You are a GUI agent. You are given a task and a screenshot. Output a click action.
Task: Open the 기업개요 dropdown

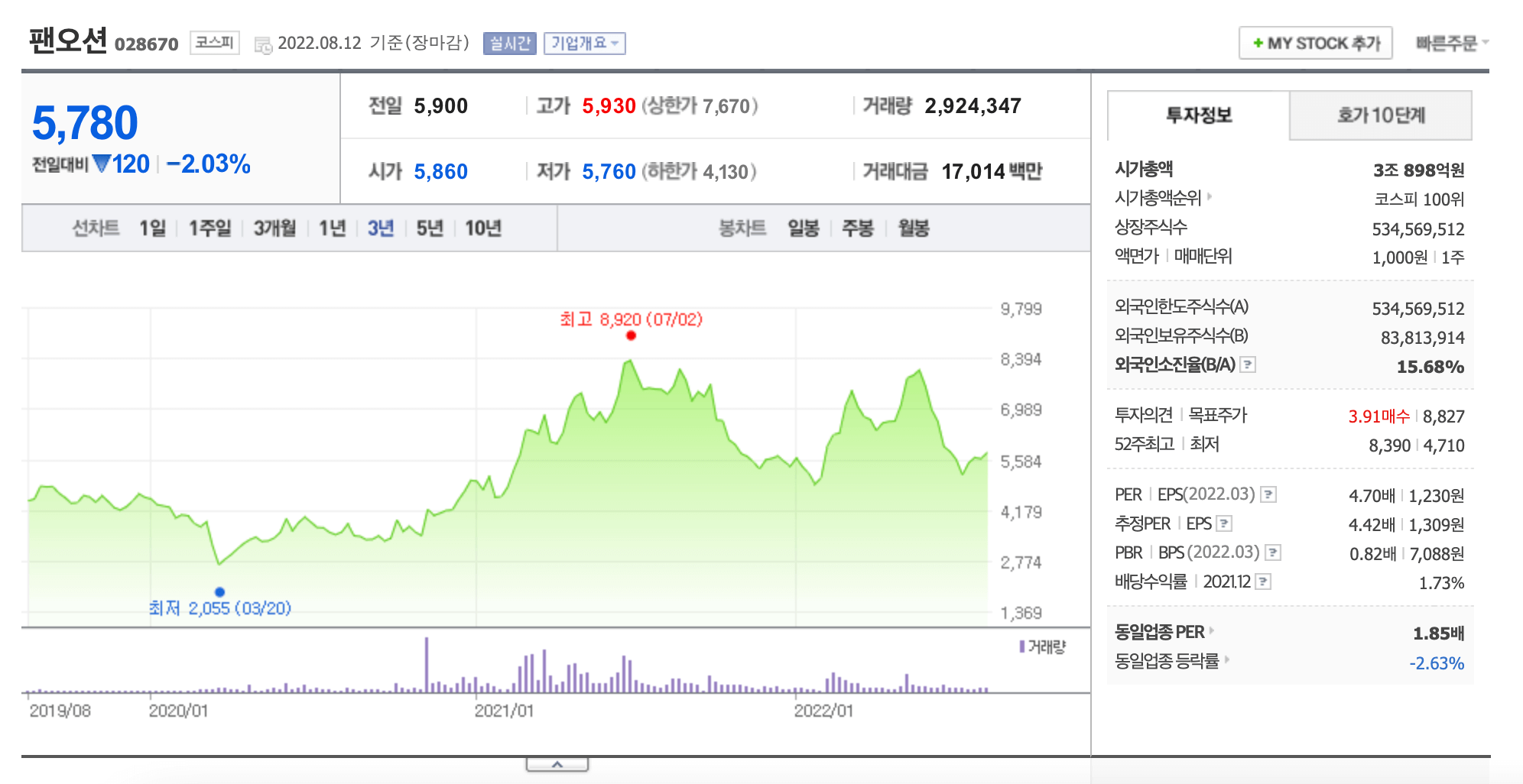[x=585, y=44]
